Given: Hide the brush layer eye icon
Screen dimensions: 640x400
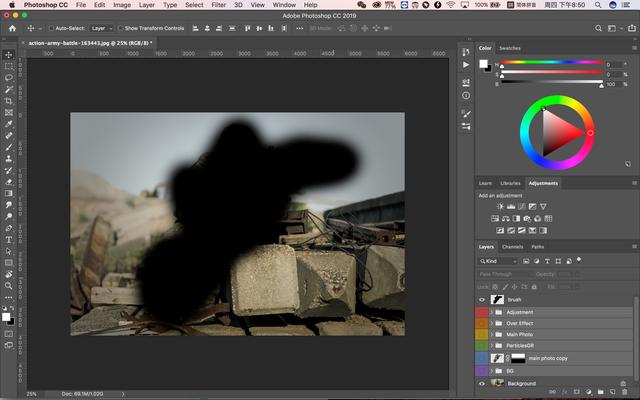Looking at the screenshot, I should tap(482, 300).
